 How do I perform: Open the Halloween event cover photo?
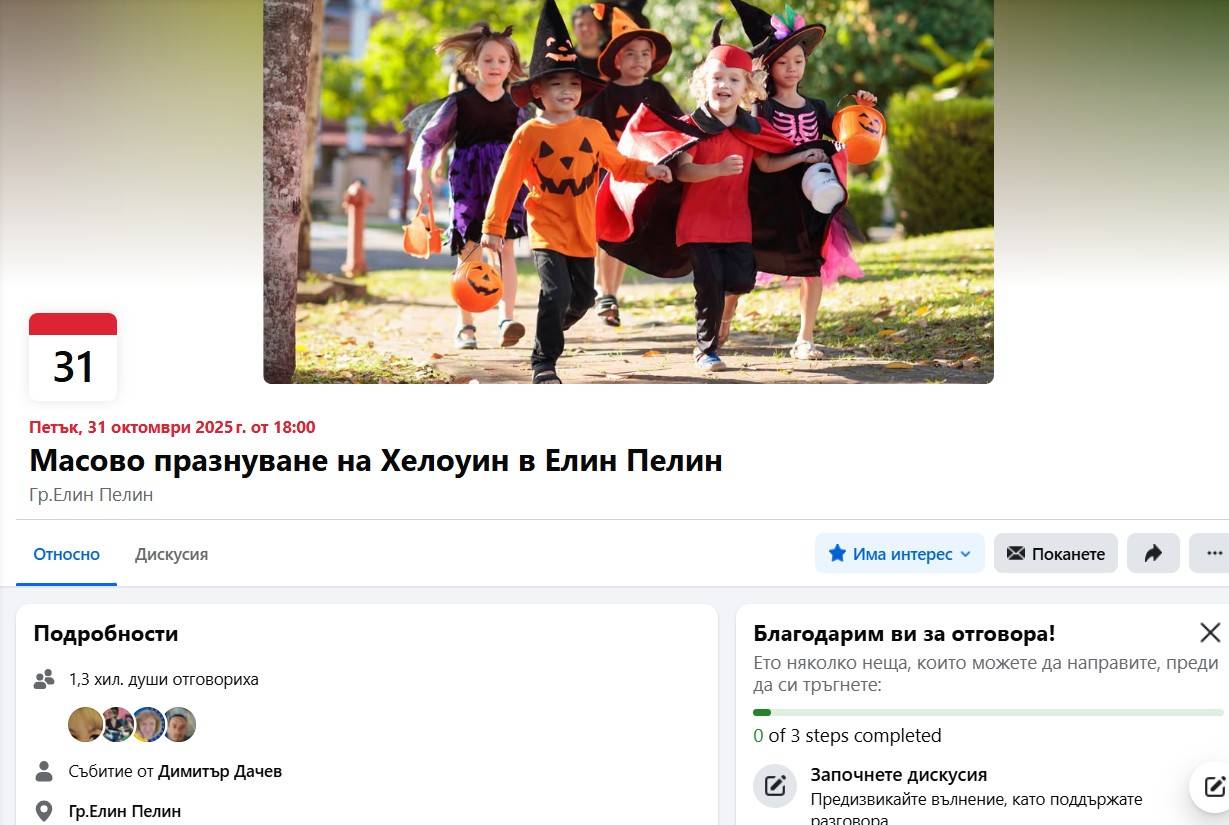pyautogui.click(x=628, y=191)
